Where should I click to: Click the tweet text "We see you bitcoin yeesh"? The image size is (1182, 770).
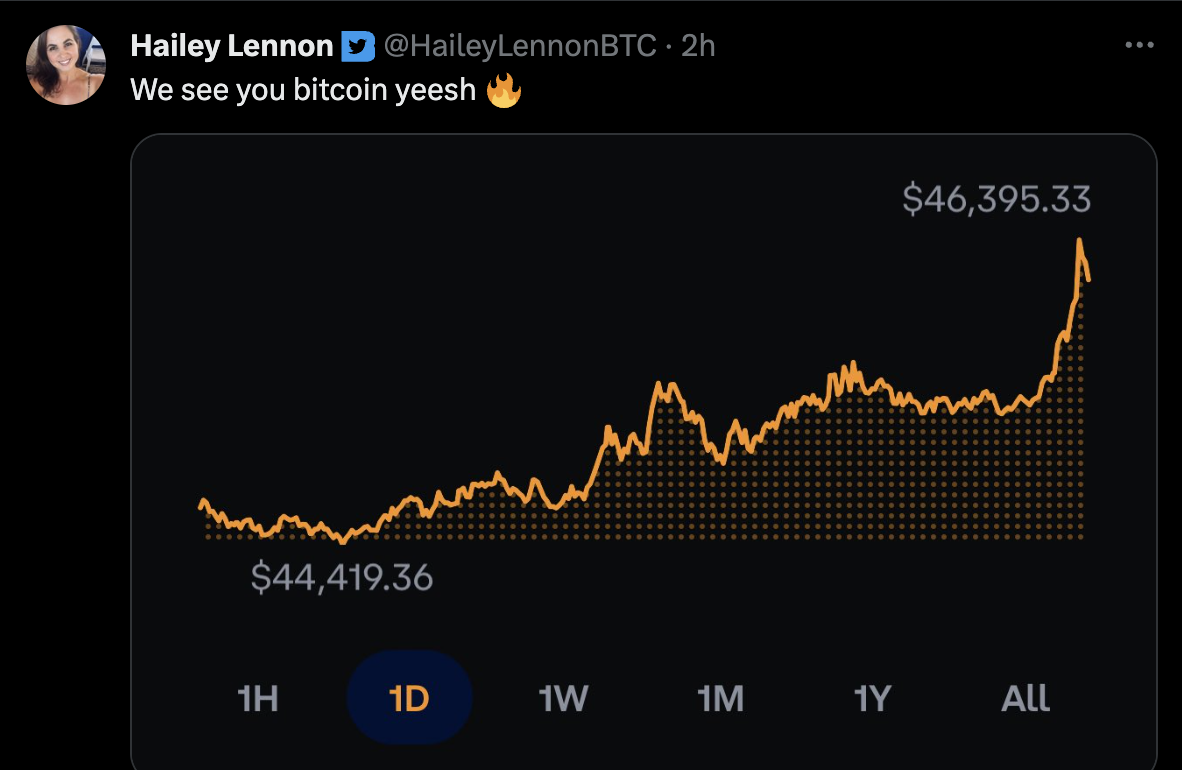click(303, 91)
